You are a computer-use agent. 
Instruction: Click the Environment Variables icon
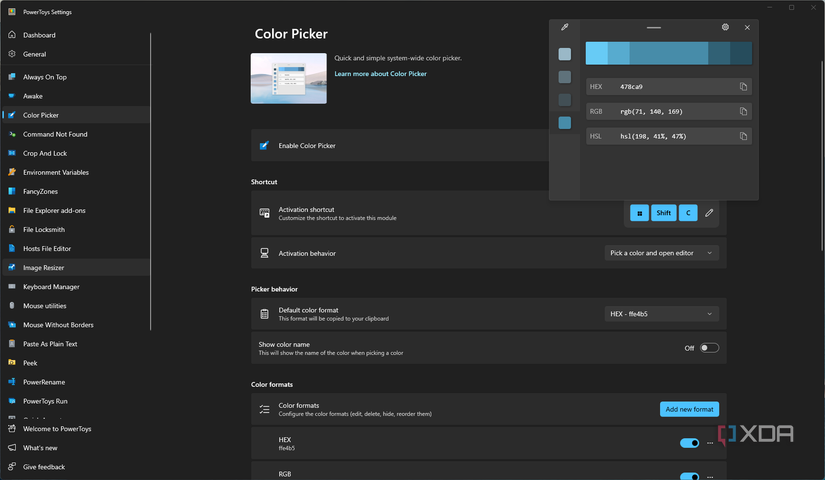[x=12, y=172]
